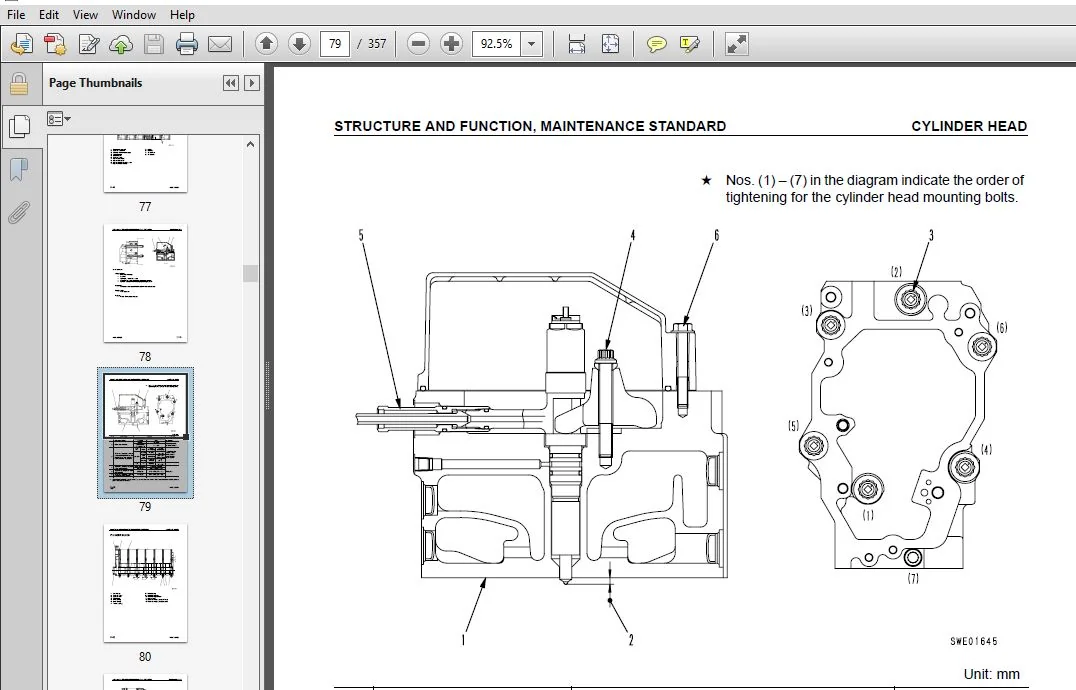
Task: Click the zoom out minus button
Action: (418, 44)
